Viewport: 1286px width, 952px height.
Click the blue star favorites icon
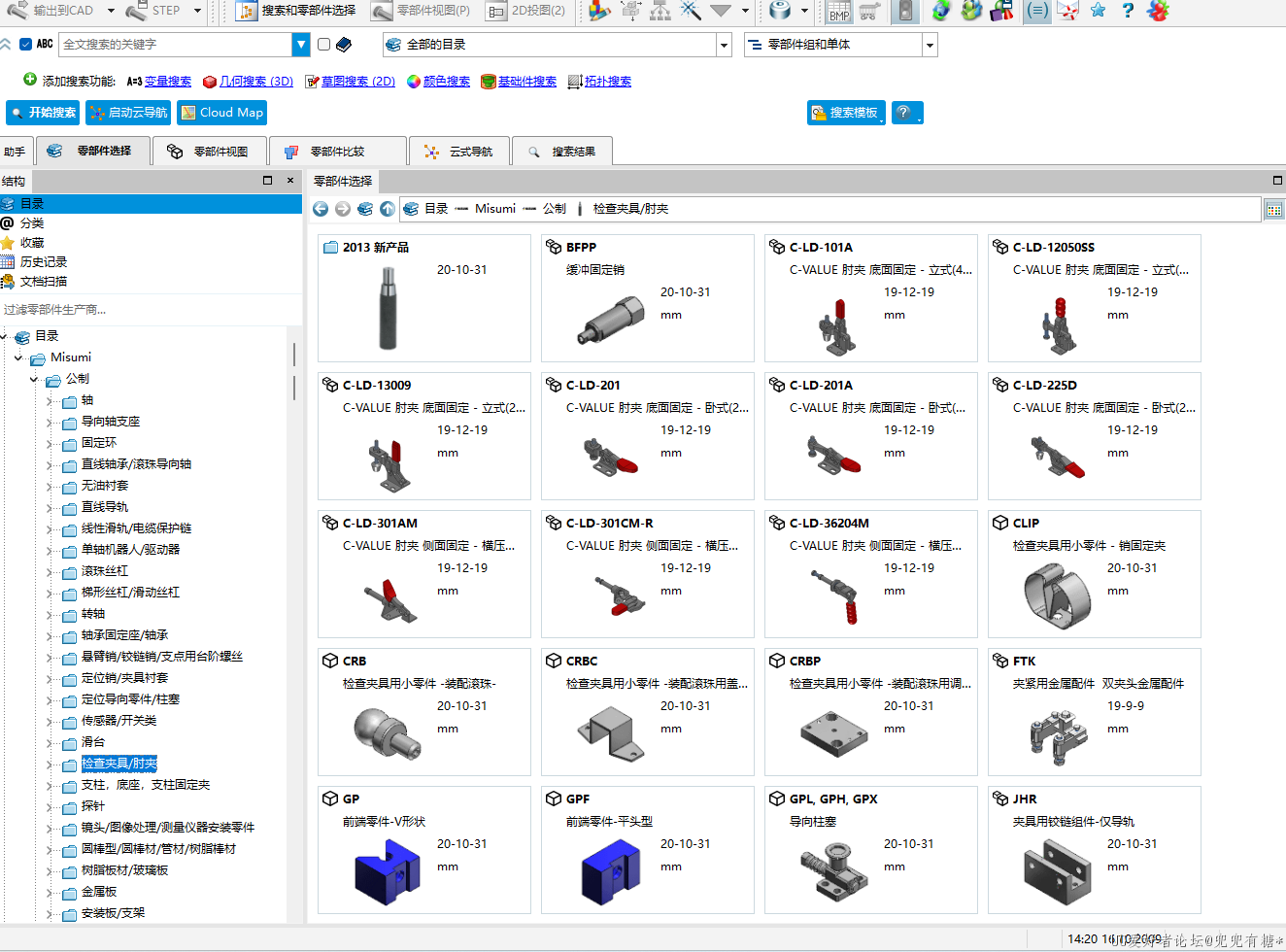(1098, 11)
